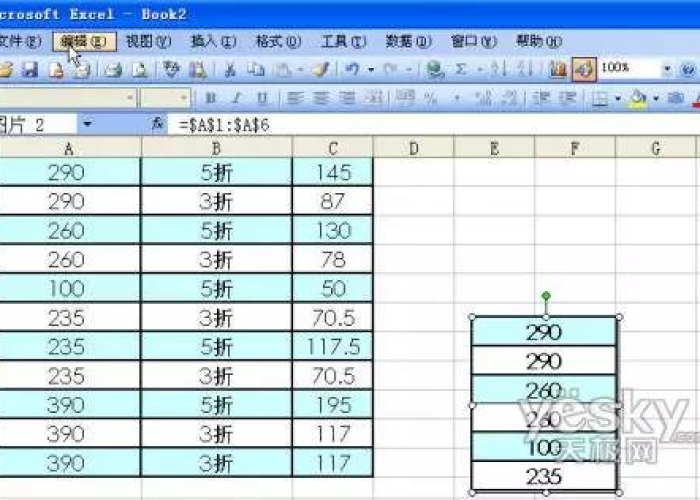Click the Undo arrow icon
The image size is (700, 500).
[352, 70]
